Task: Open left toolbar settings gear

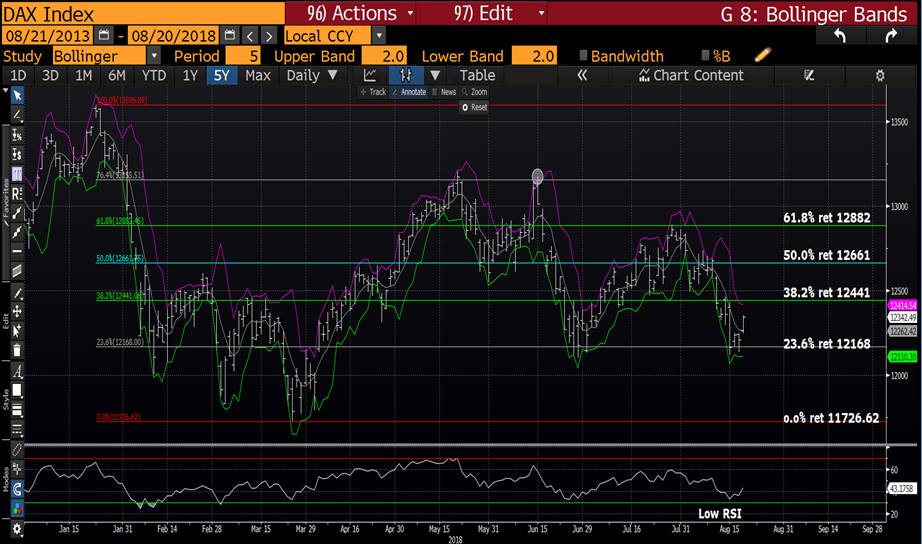Action: [x=17, y=529]
